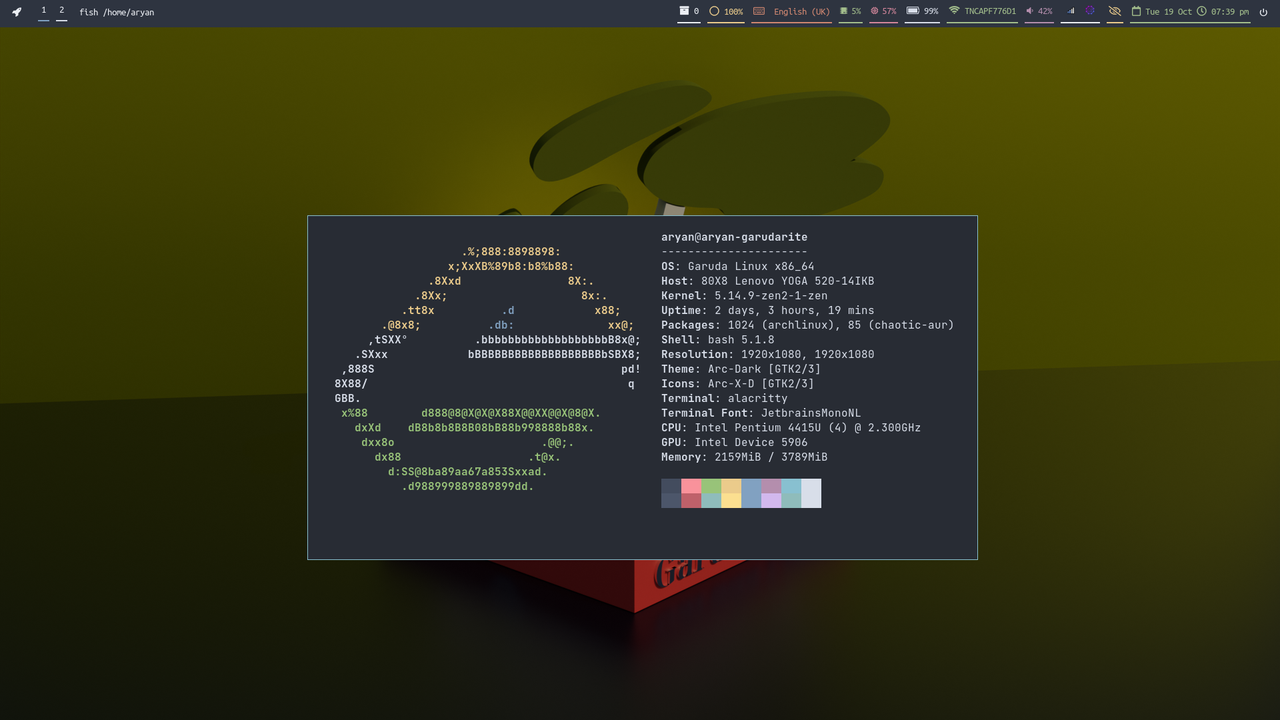The height and width of the screenshot is (720, 1280).
Task: Open the updates archive box icon
Action: 685,11
